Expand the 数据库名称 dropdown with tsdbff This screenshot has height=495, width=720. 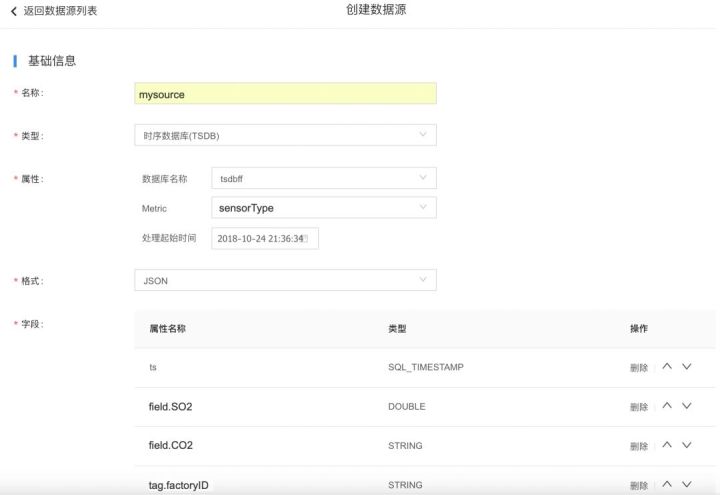coord(325,178)
